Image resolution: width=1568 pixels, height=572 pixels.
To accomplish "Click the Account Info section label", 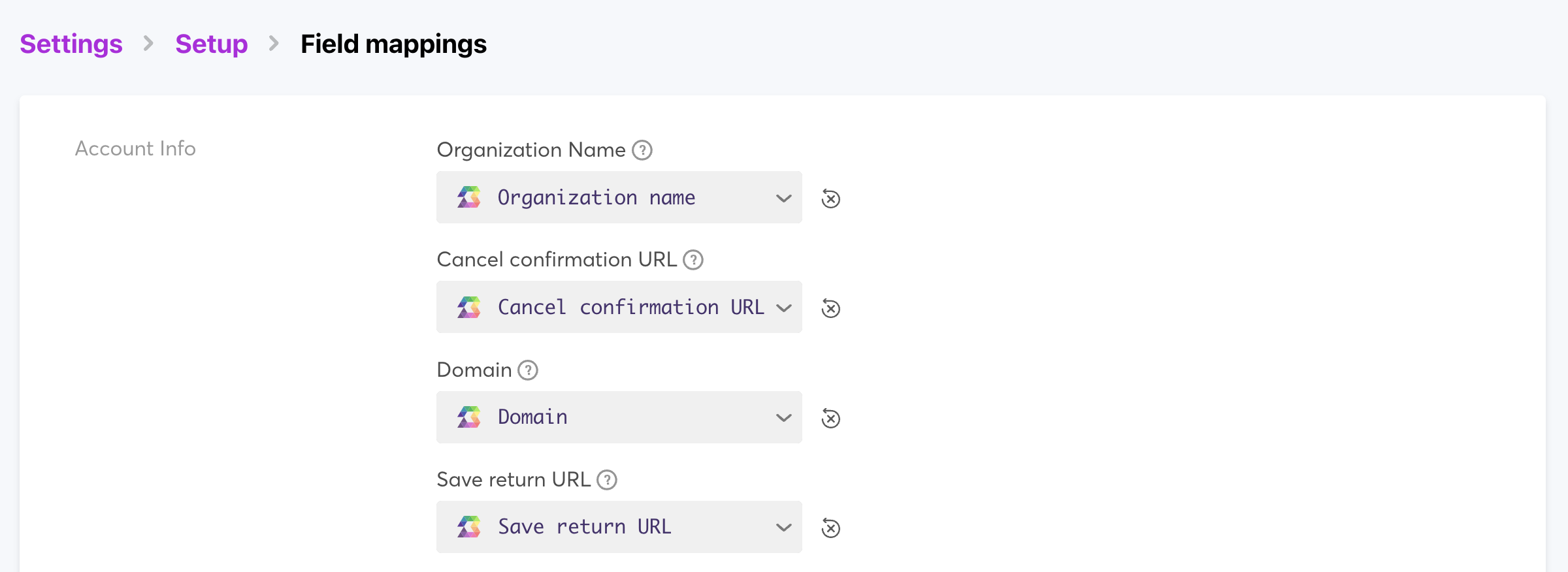I will (x=135, y=149).
